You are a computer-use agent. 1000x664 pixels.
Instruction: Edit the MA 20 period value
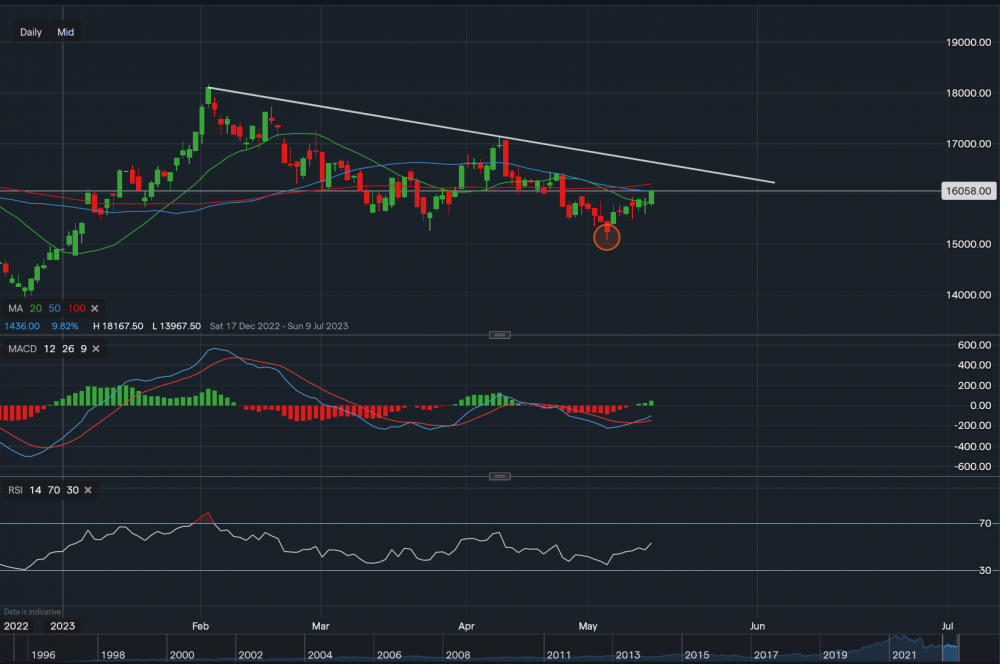coord(35,308)
